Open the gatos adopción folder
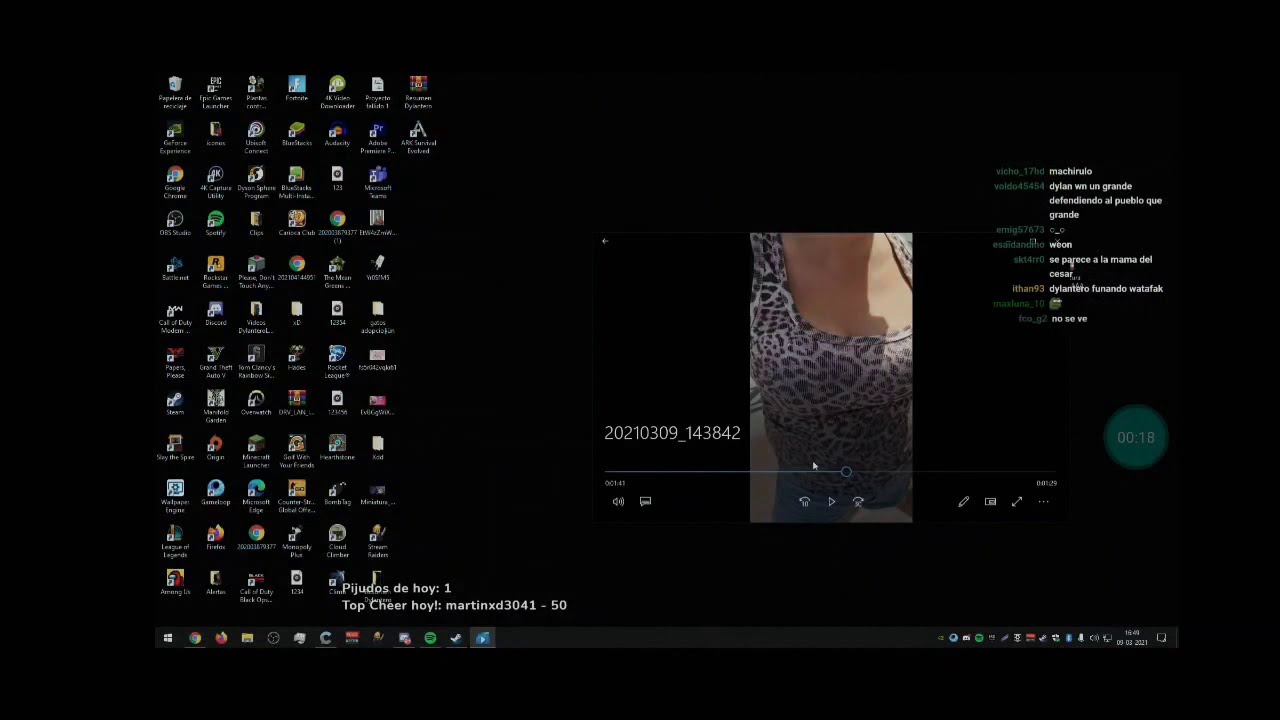 click(x=377, y=316)
